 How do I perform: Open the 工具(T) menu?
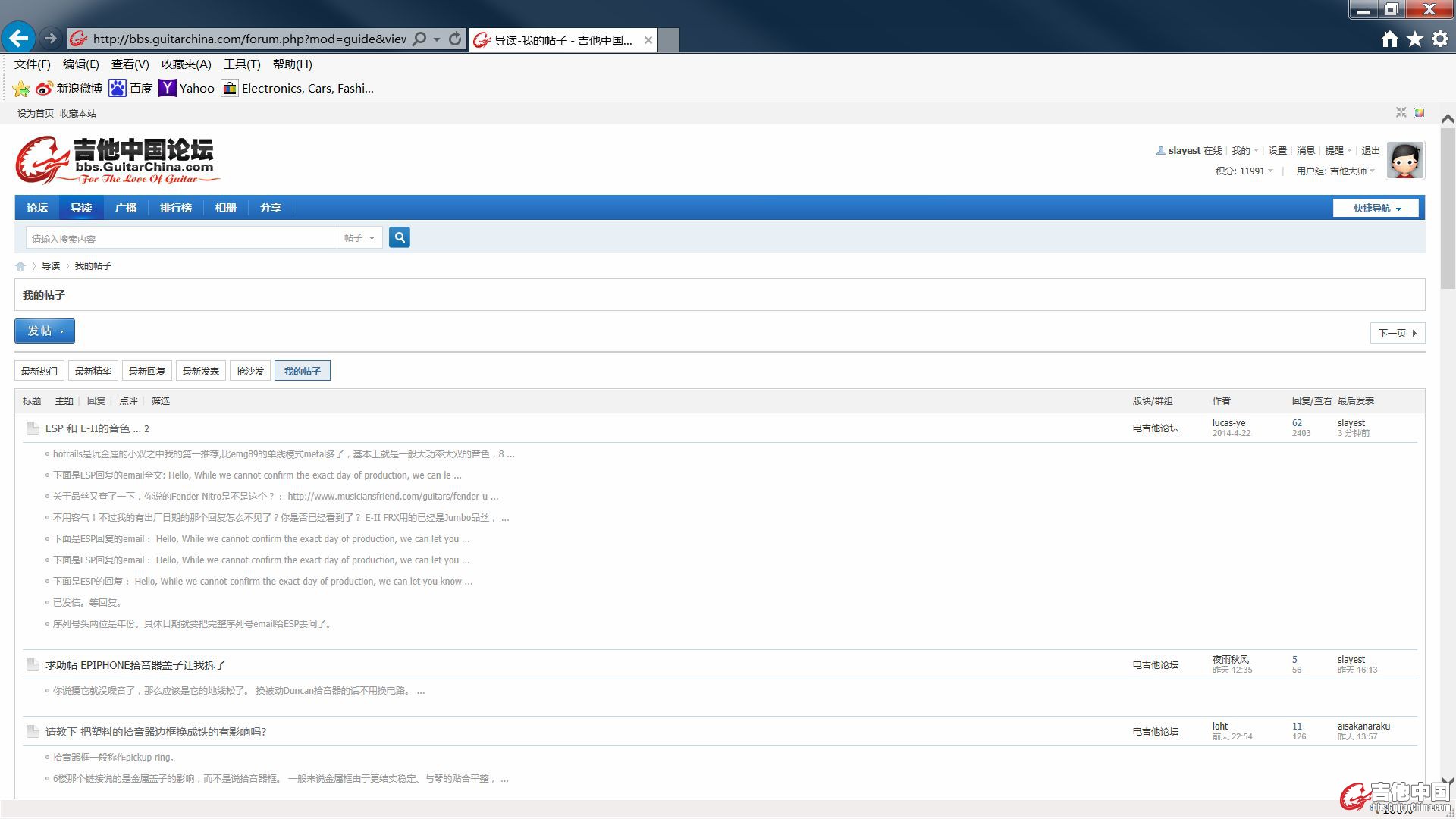click(x=241, y=64)
